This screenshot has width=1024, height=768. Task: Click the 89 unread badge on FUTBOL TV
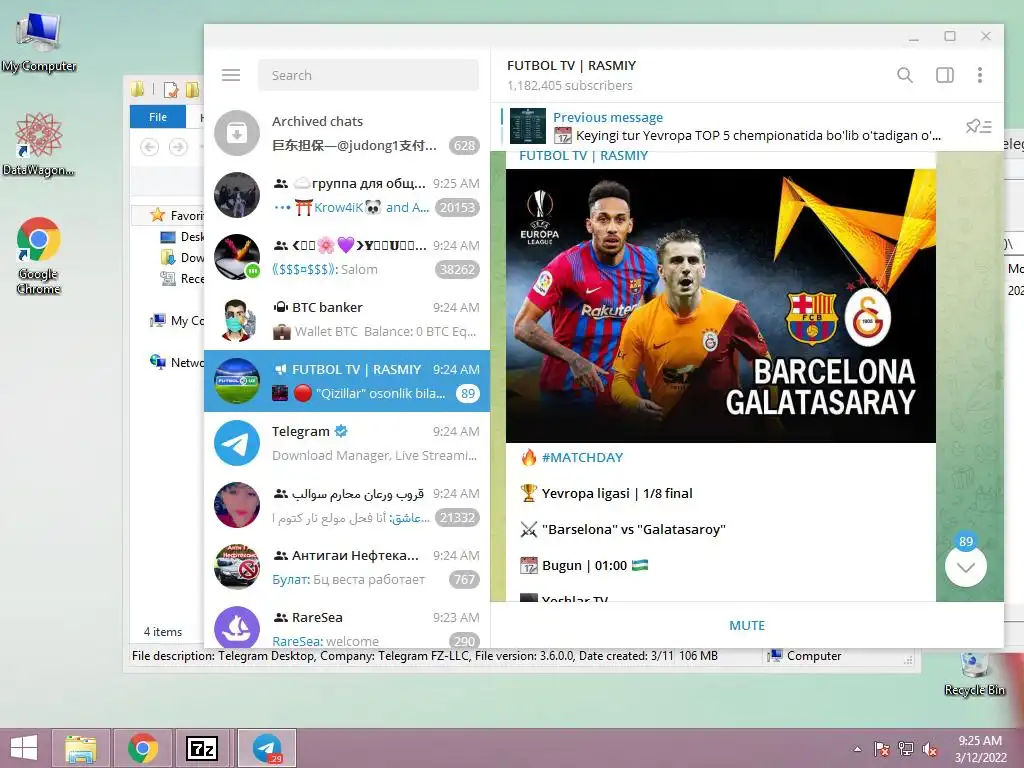tap(468, 394)
